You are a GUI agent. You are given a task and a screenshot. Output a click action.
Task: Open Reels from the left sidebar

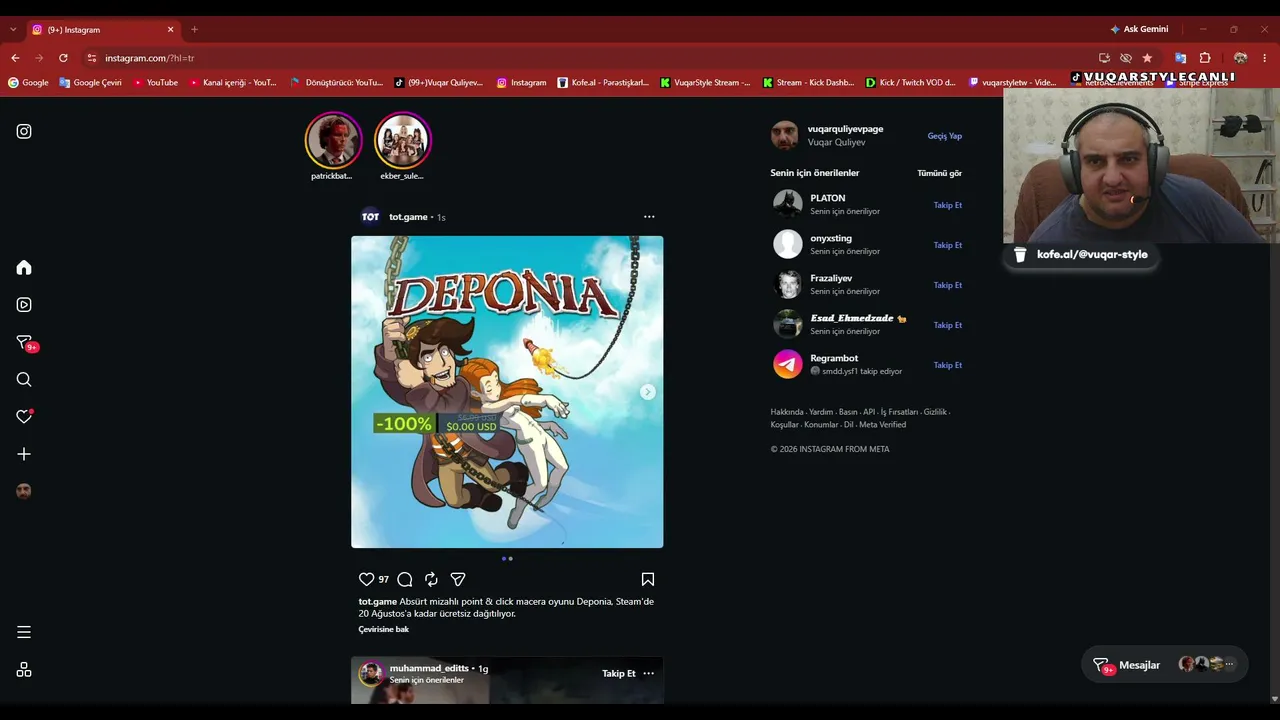(x=24, y=305)
